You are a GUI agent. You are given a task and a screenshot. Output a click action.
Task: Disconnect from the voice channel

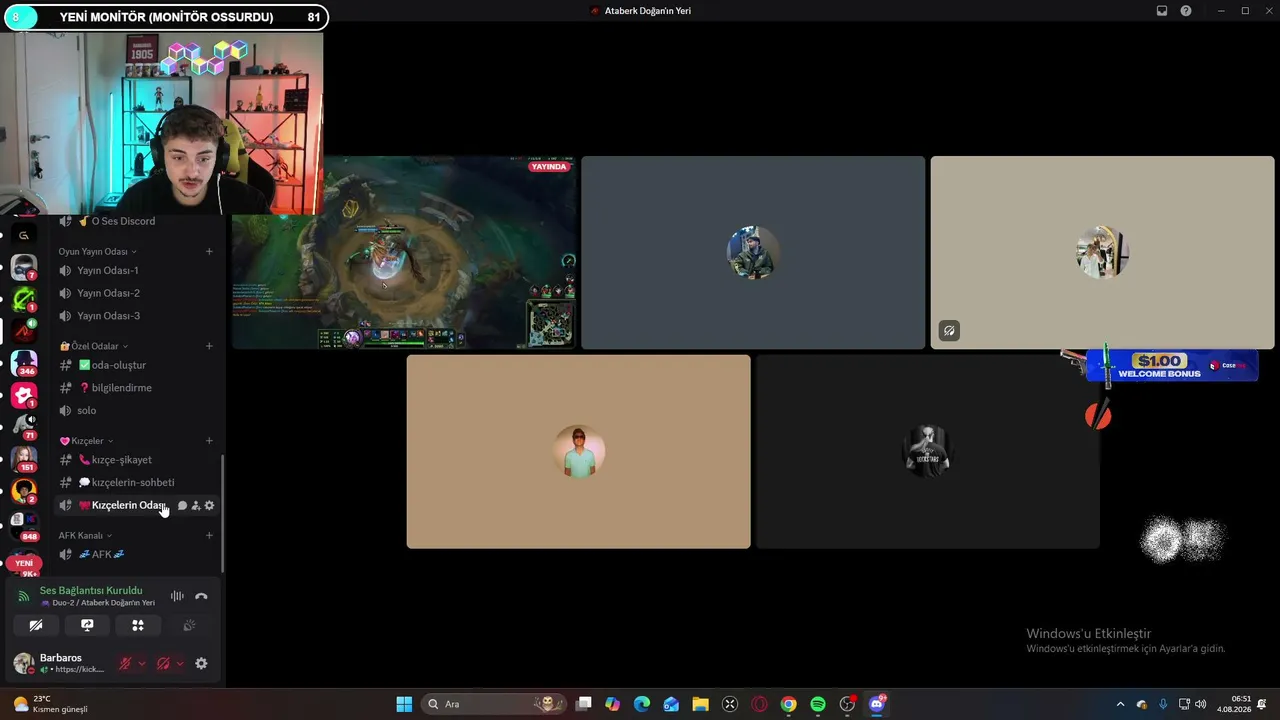pos(201,596)
